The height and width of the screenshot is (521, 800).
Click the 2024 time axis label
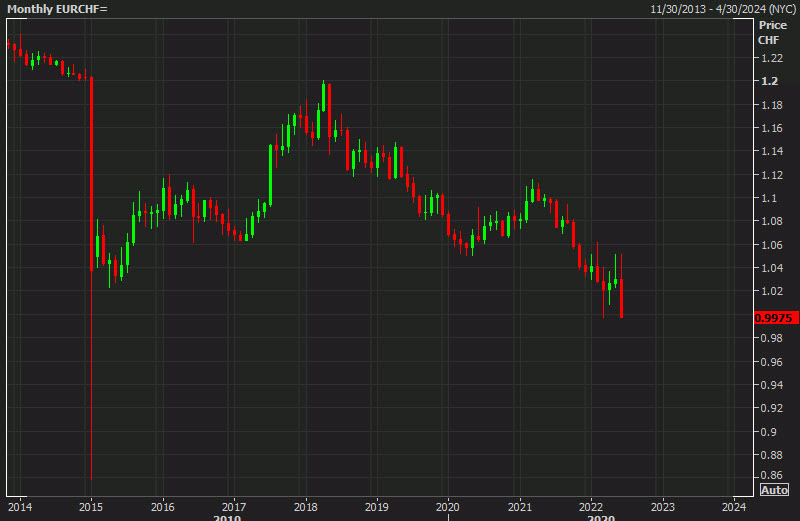click(734, 507)
